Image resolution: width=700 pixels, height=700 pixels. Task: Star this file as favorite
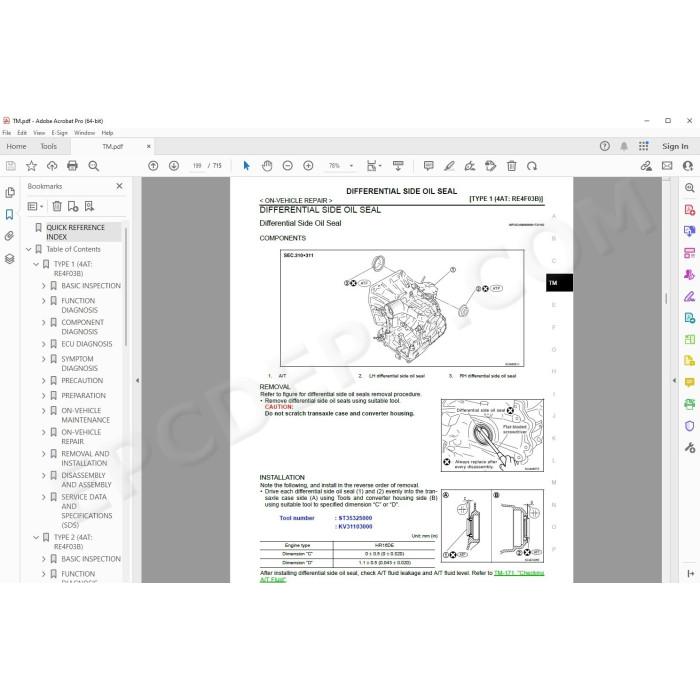point(31,166)
